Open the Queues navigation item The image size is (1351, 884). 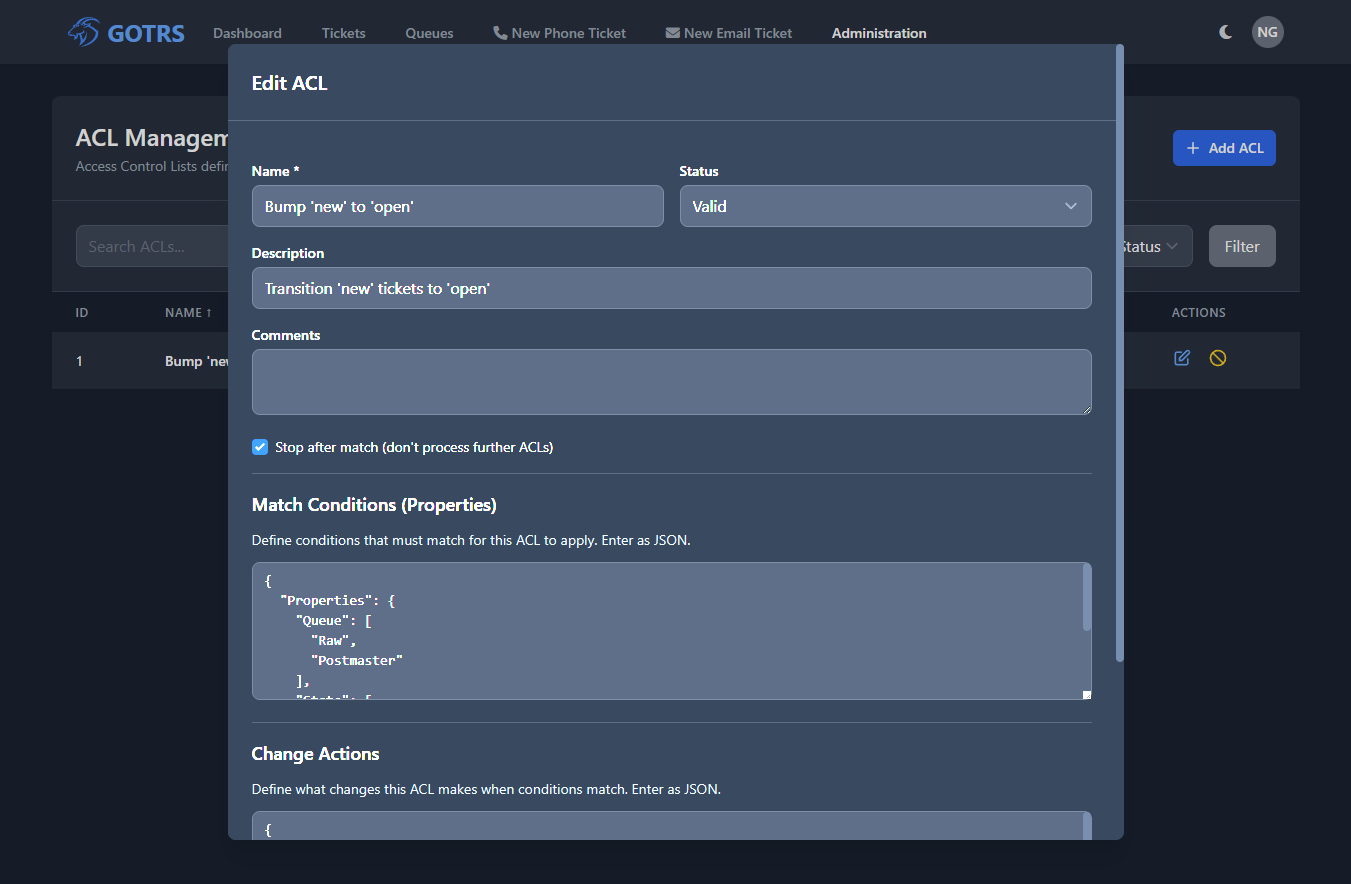coord(429,33)
